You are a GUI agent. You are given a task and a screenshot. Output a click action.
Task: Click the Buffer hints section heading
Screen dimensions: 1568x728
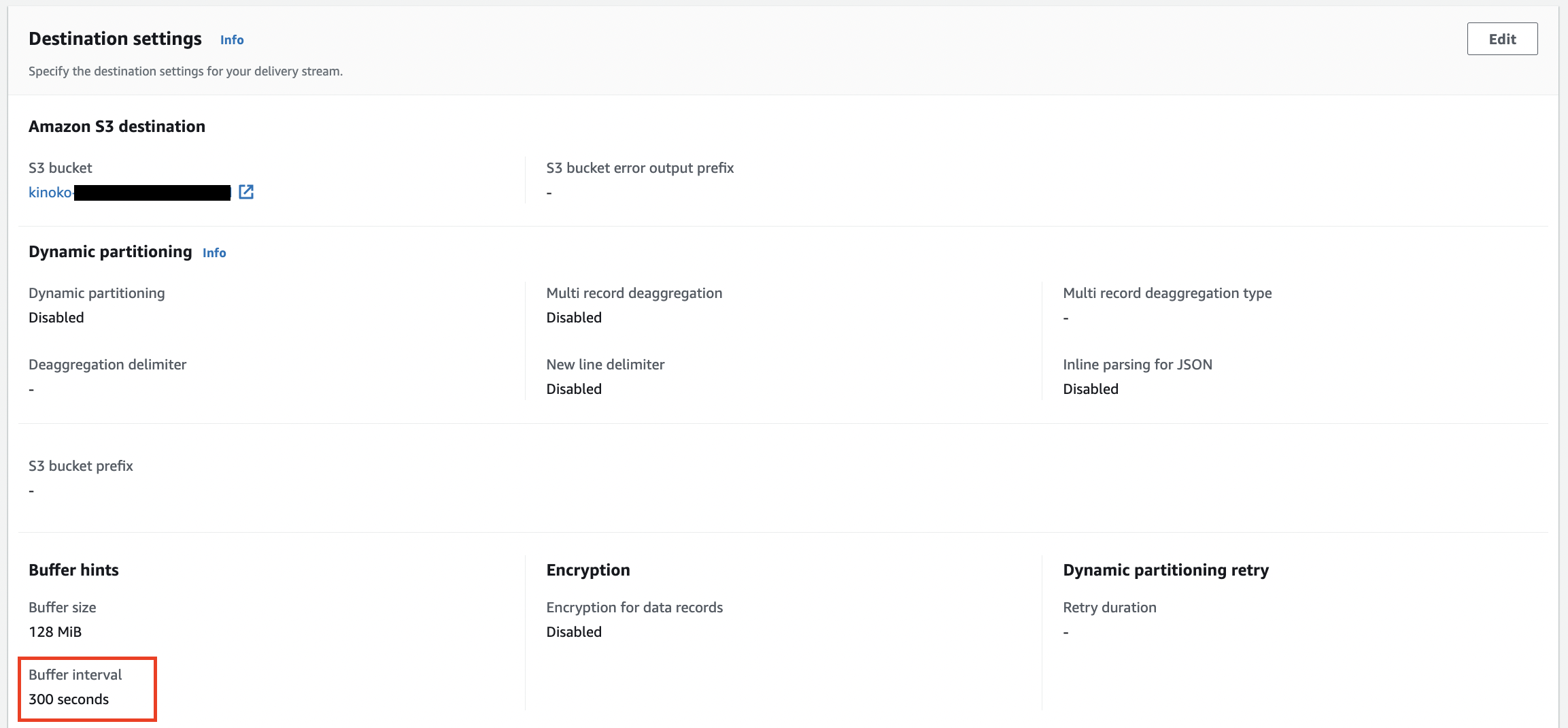[73, 570]
